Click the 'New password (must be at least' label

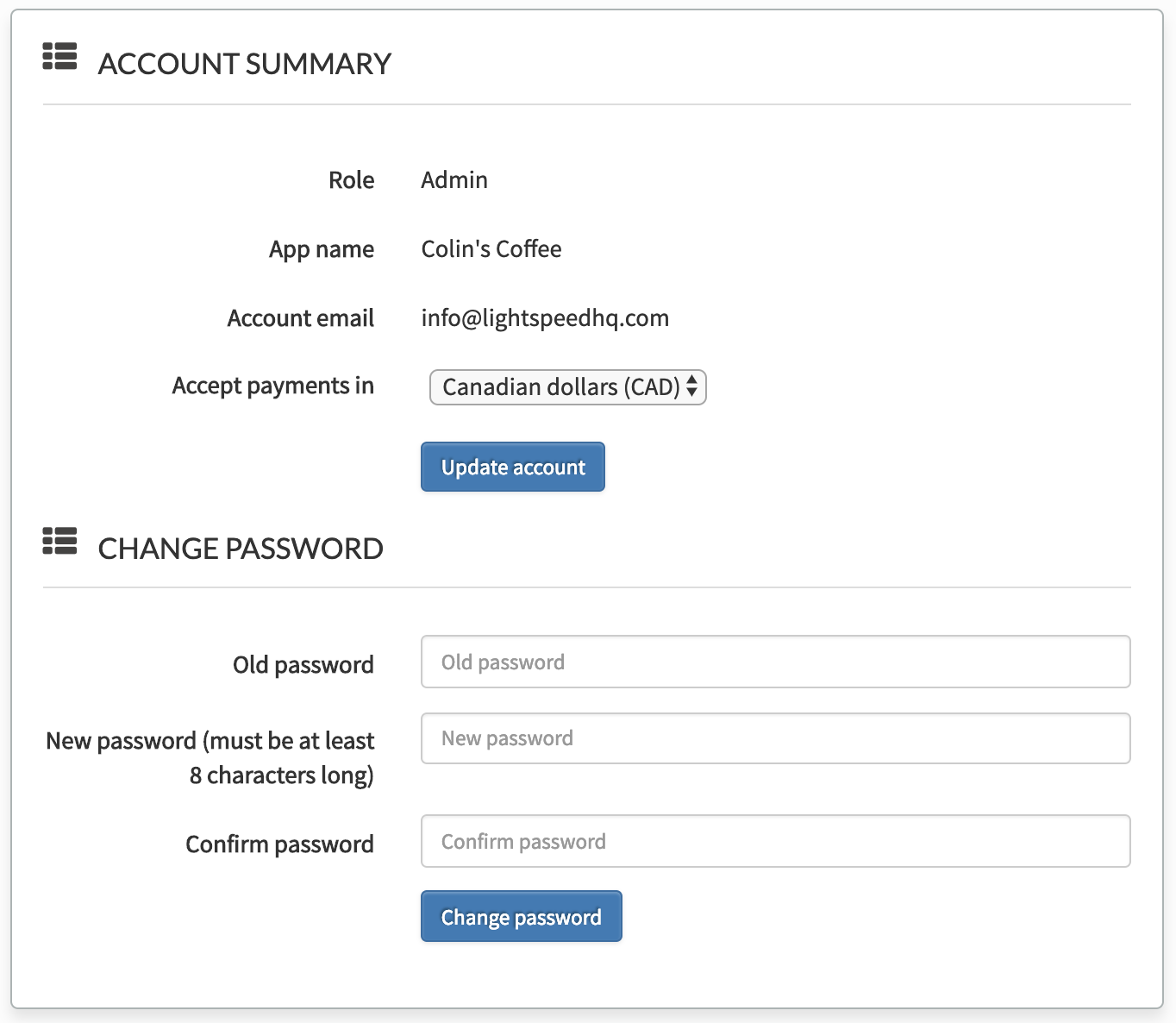pyautogui.click(x=210, y=741)
